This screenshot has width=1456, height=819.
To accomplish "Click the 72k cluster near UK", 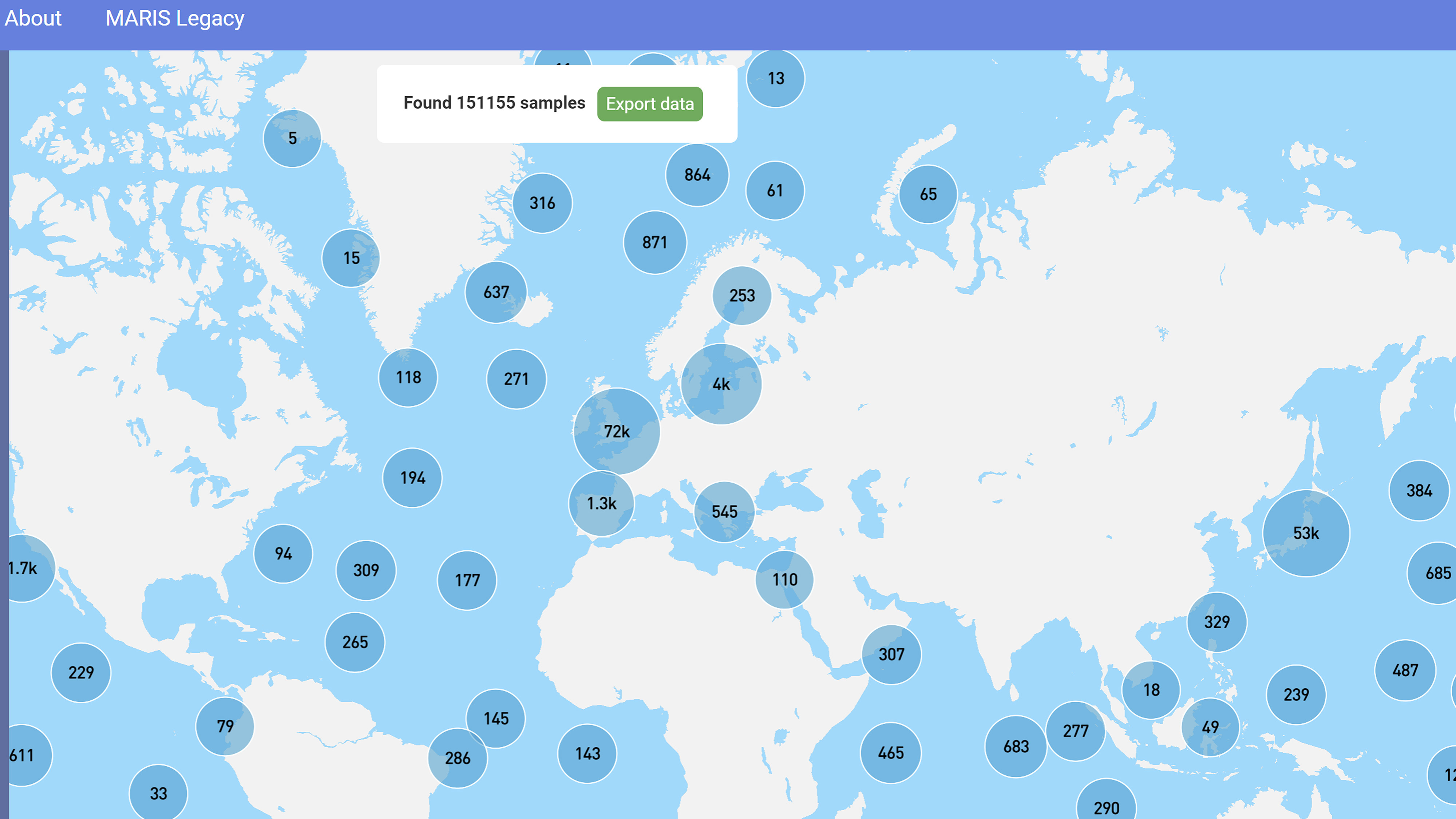I will click(x=616, y=431).
